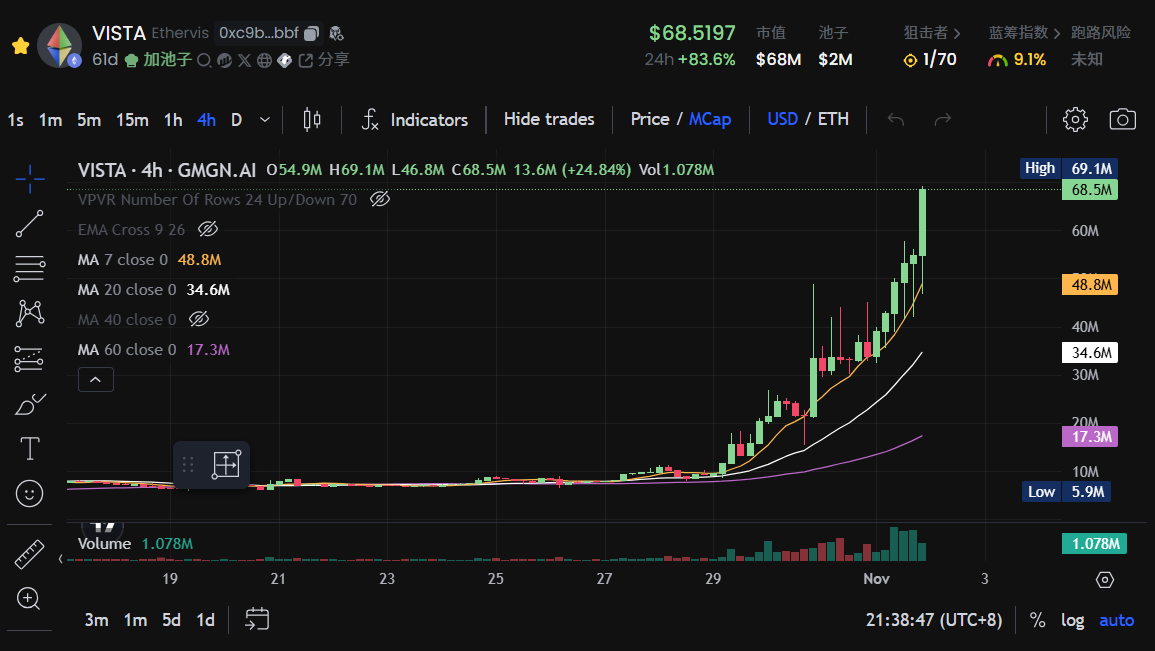
Task: Copy the 0xc9b...bbf contract address
Action: [x=311, y=33]
